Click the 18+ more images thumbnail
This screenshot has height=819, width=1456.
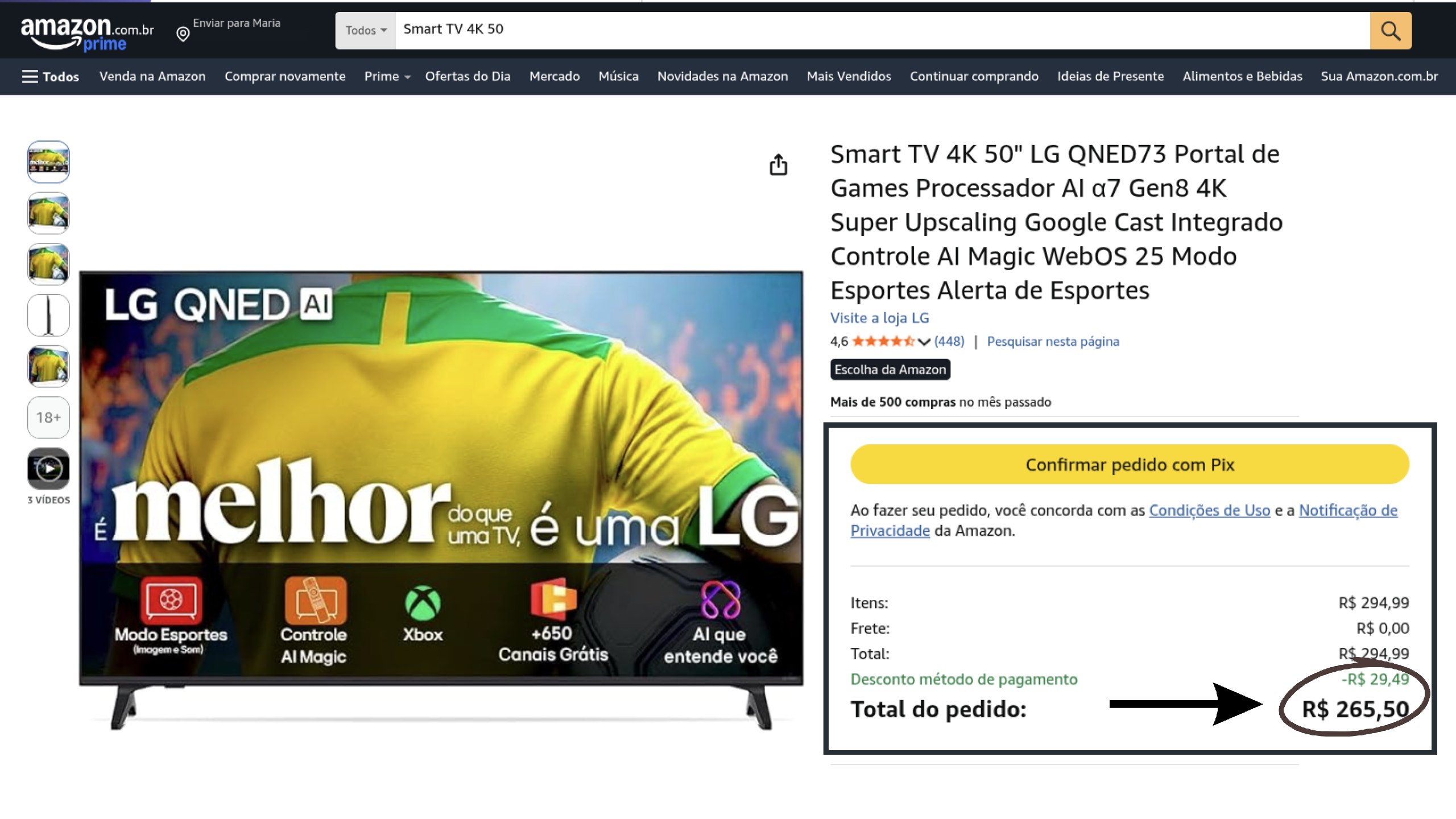click(x=48, y=418)
